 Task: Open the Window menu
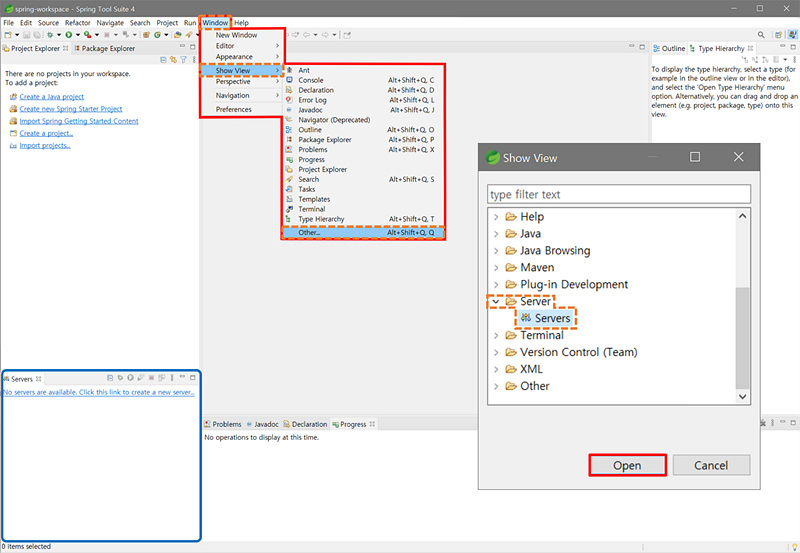coord(215,22)
